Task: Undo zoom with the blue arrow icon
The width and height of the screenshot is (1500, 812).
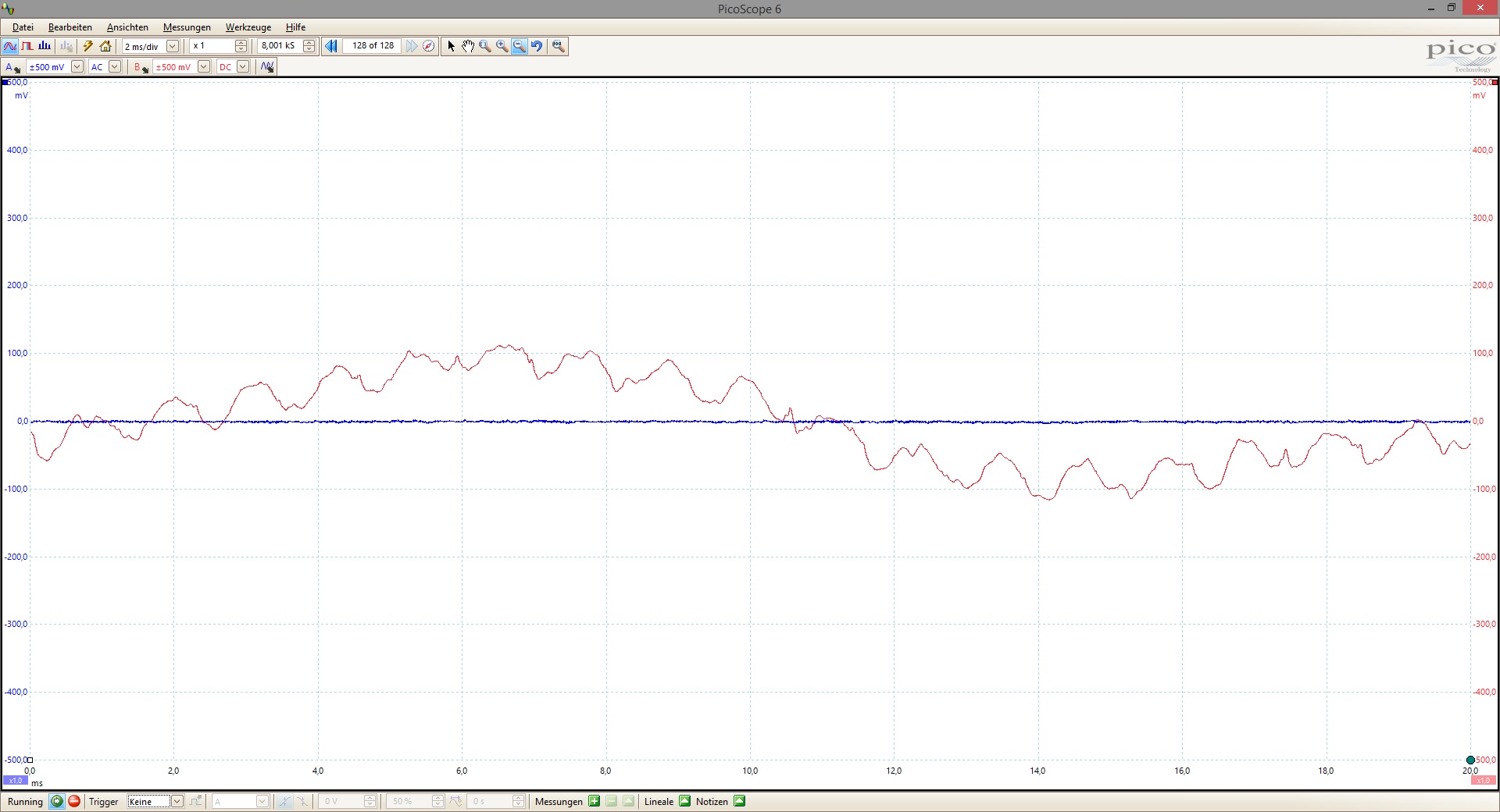Action: tap(537, 46)
